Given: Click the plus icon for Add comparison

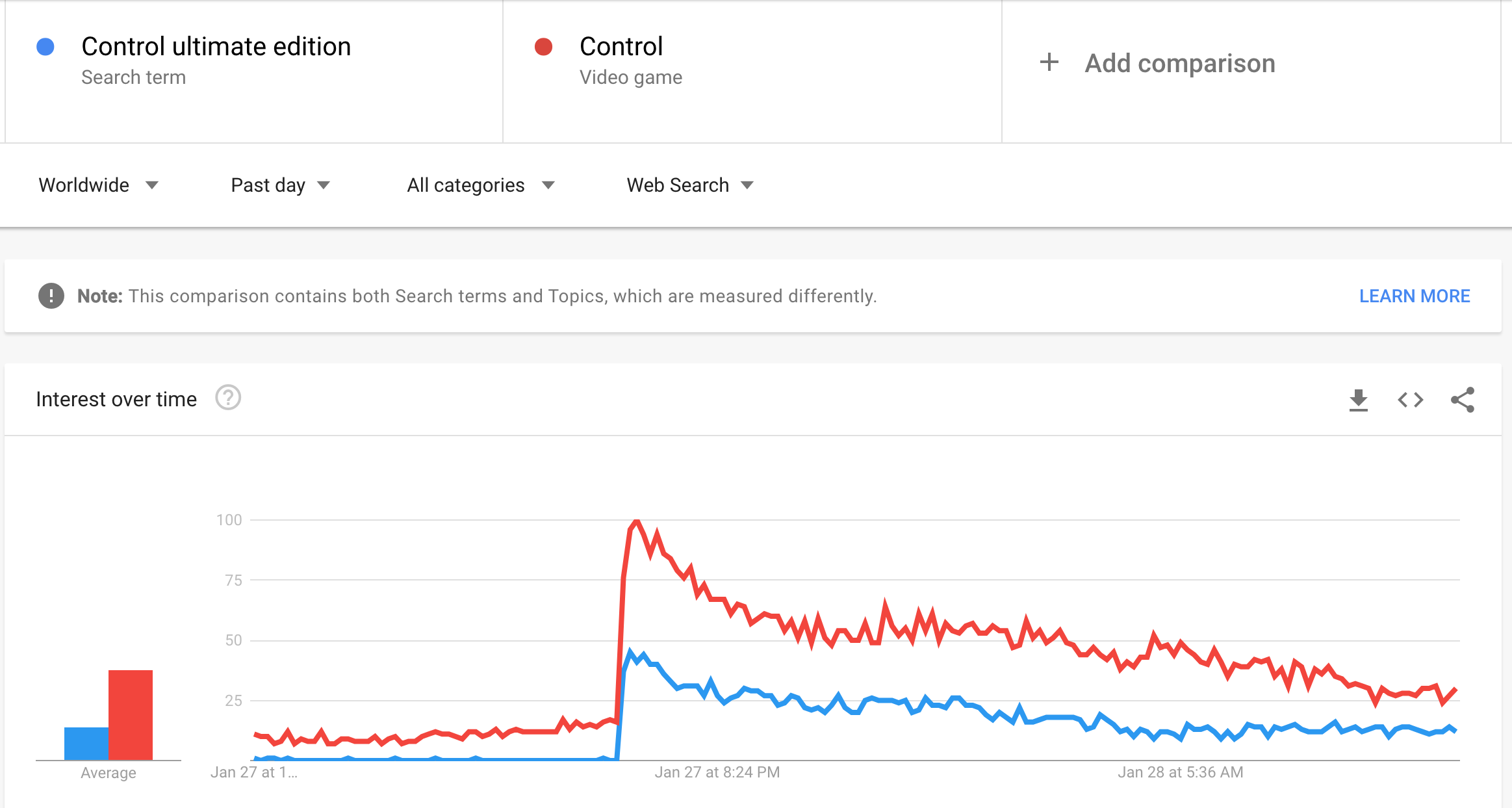Looking at the screenshot, I should 1049,62.
